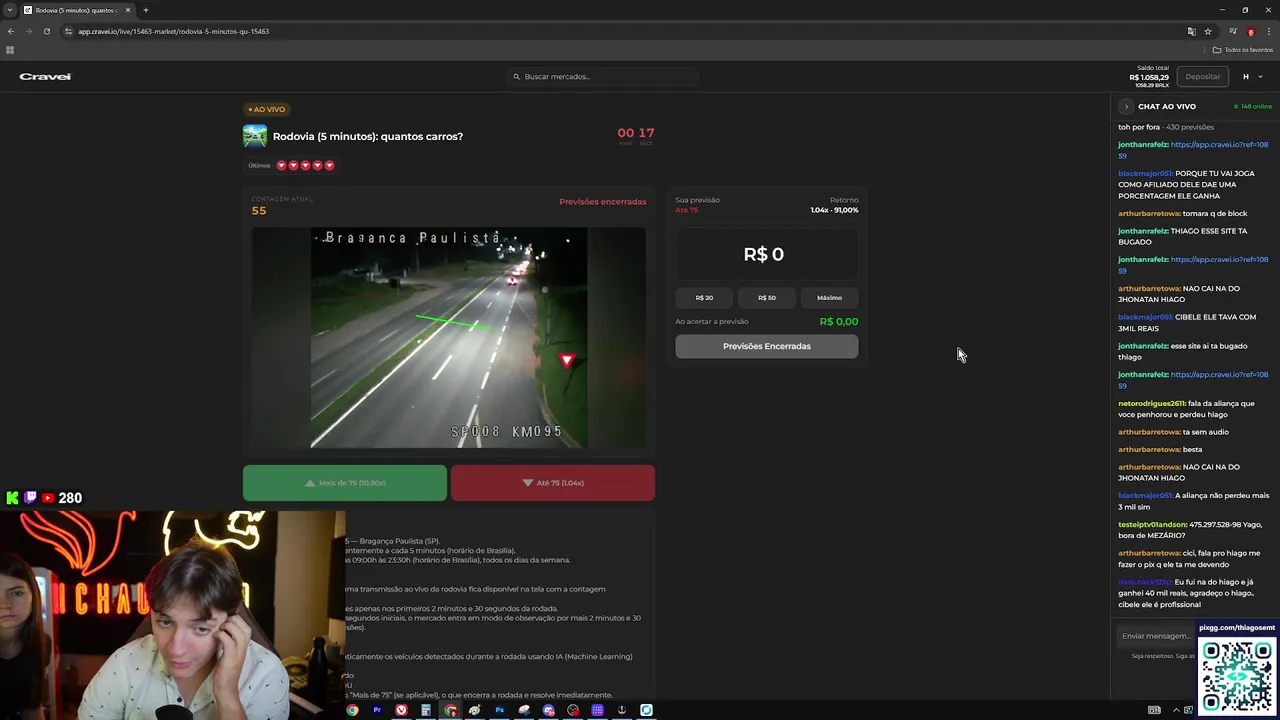Click the Kick icon in the stream overlay
The height and width of the screenshot is (720, 1280).
pos(12,498)
